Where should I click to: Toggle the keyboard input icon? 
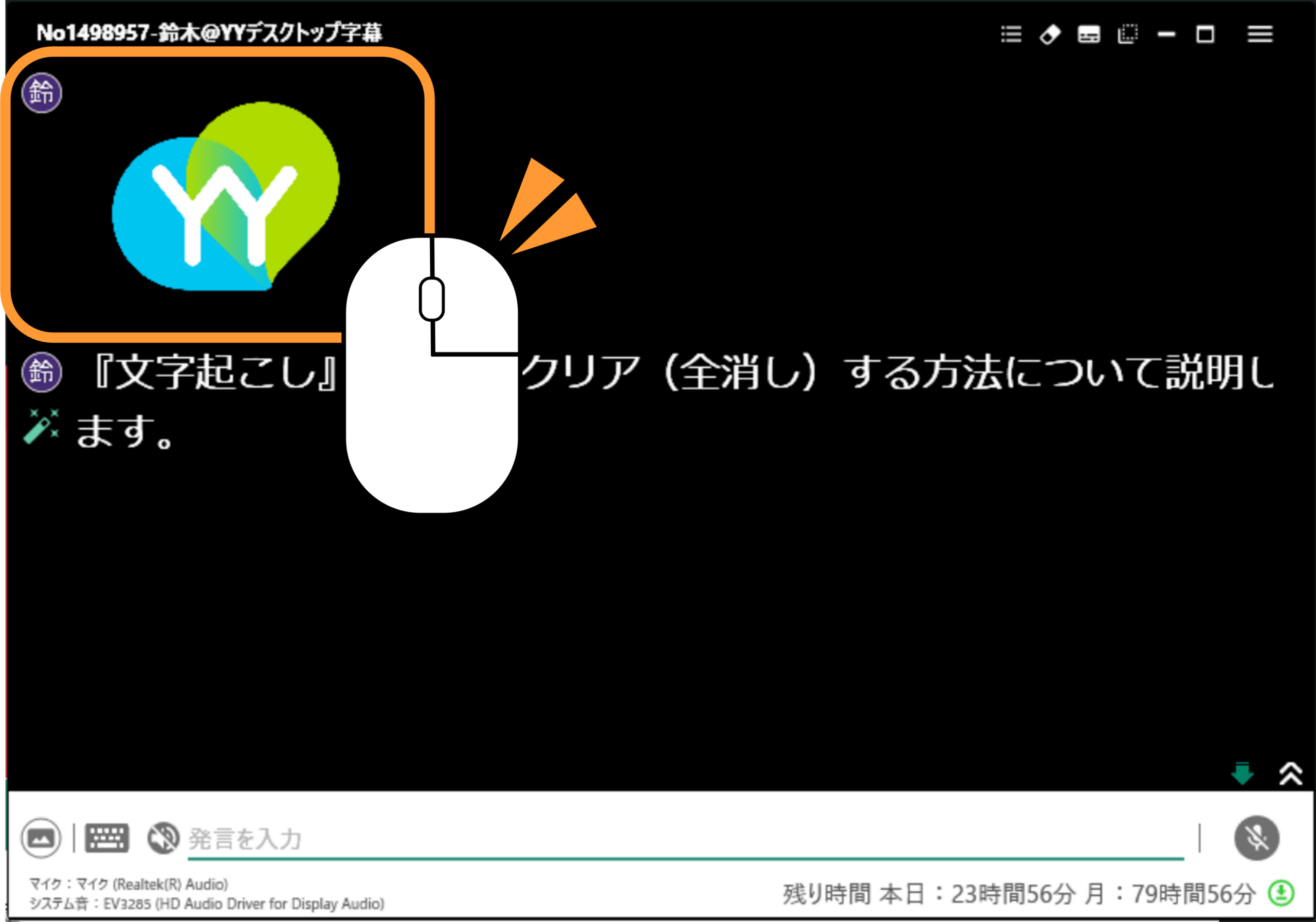[x=107, y=838]
